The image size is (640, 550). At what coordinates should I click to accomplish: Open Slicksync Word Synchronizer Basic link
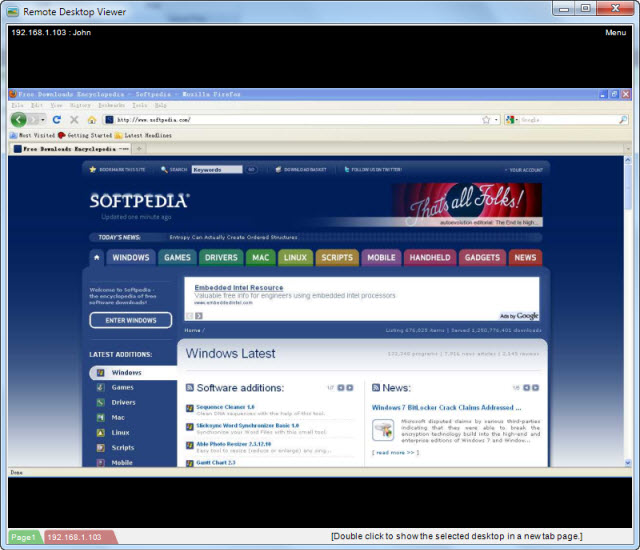pos(247,426)
